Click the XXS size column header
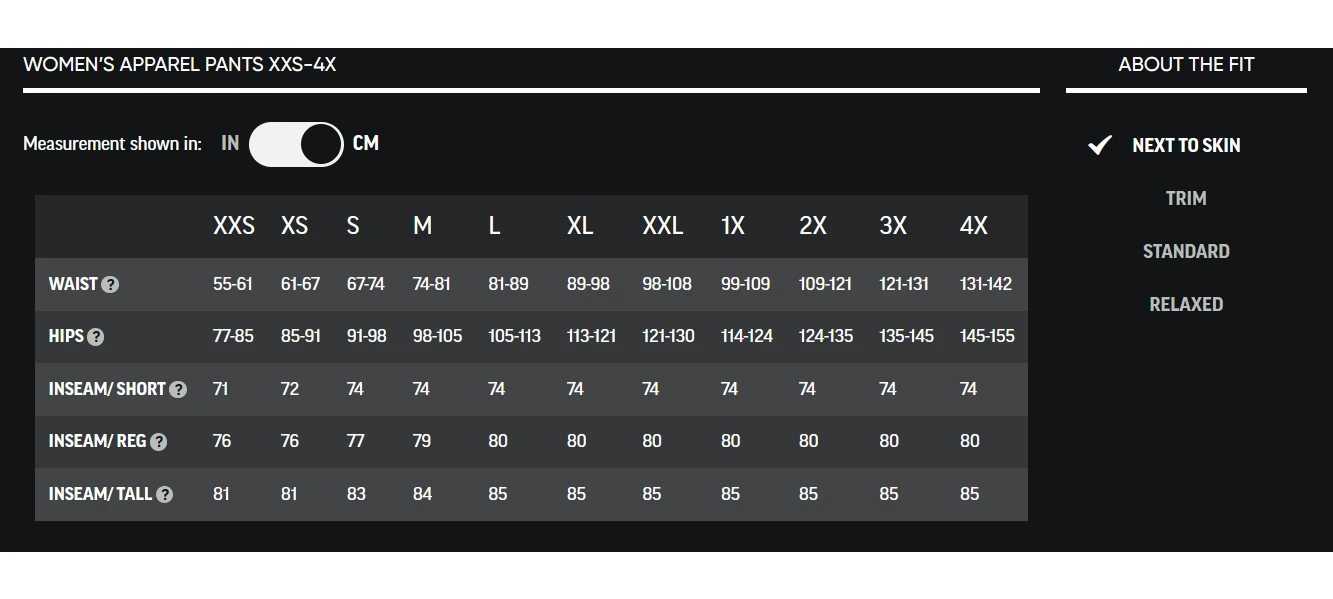 pos(234,226)
